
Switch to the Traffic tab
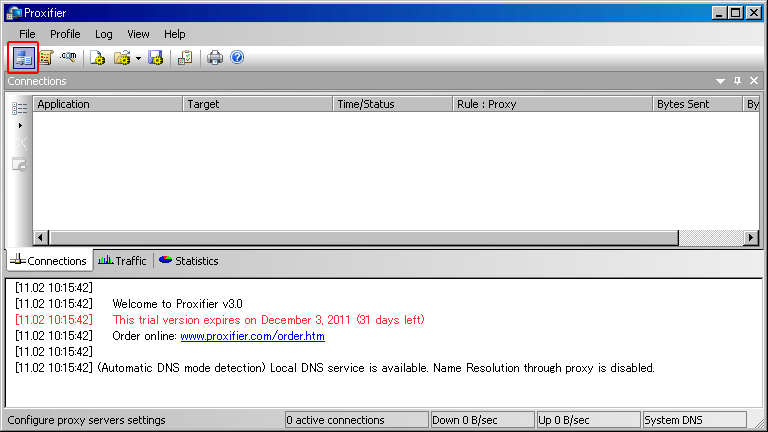tap(122, 261)
